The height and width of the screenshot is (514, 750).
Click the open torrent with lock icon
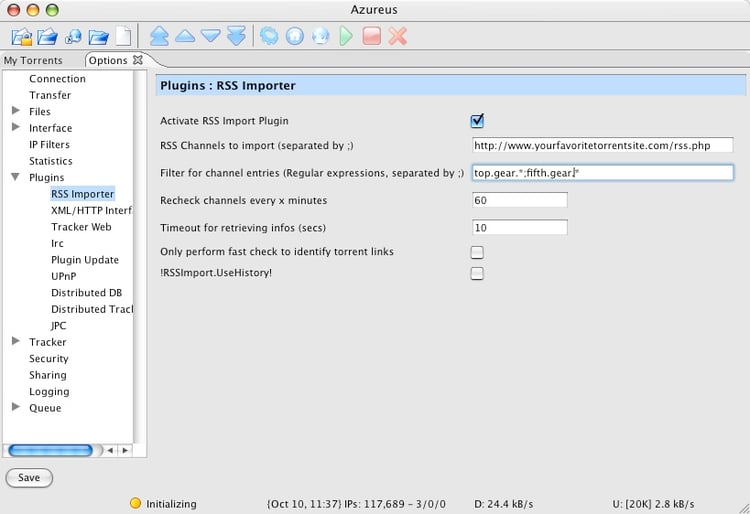[x=22, y=36]
